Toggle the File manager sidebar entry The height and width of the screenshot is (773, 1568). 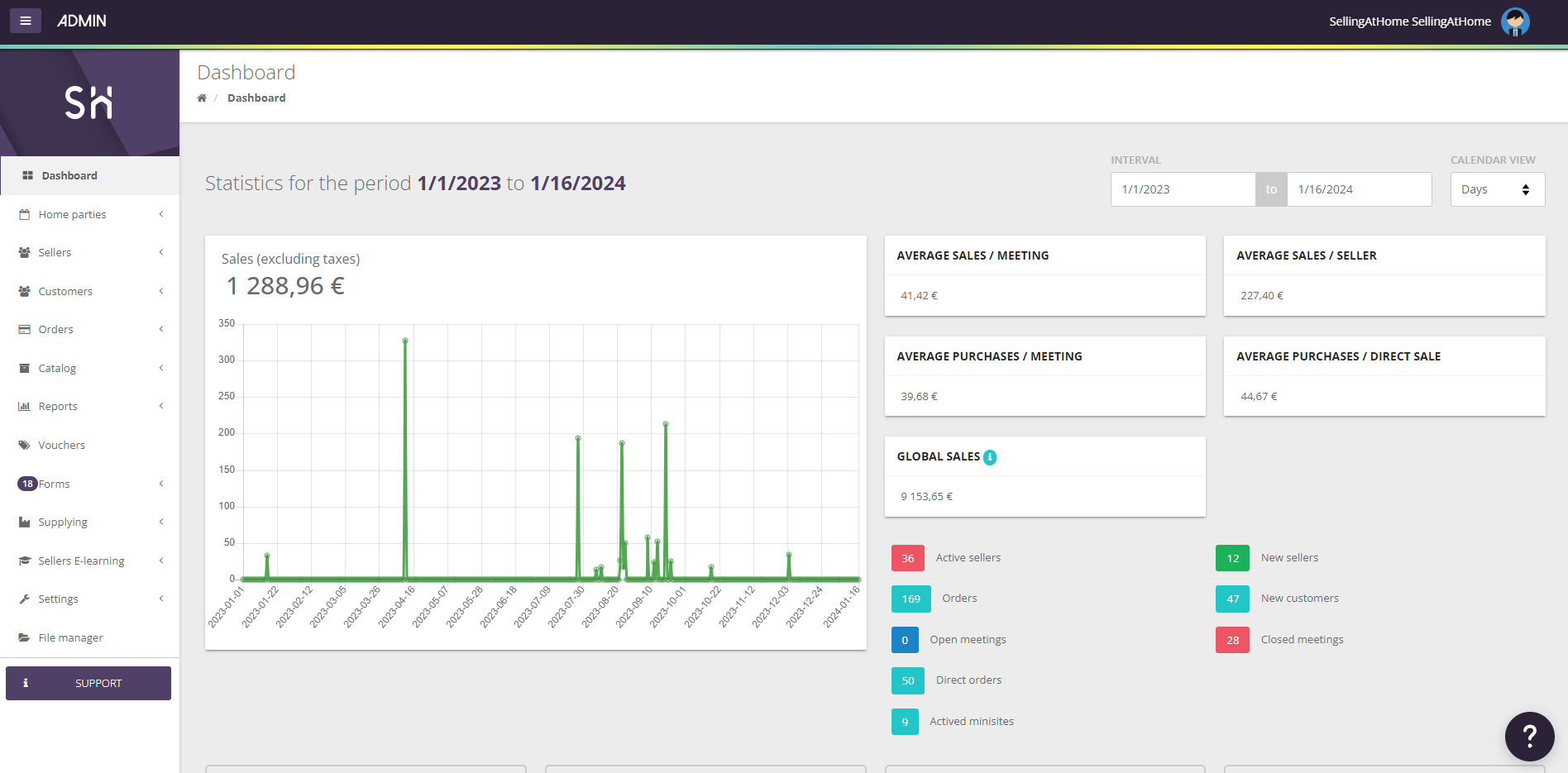[x=70, y=637]
